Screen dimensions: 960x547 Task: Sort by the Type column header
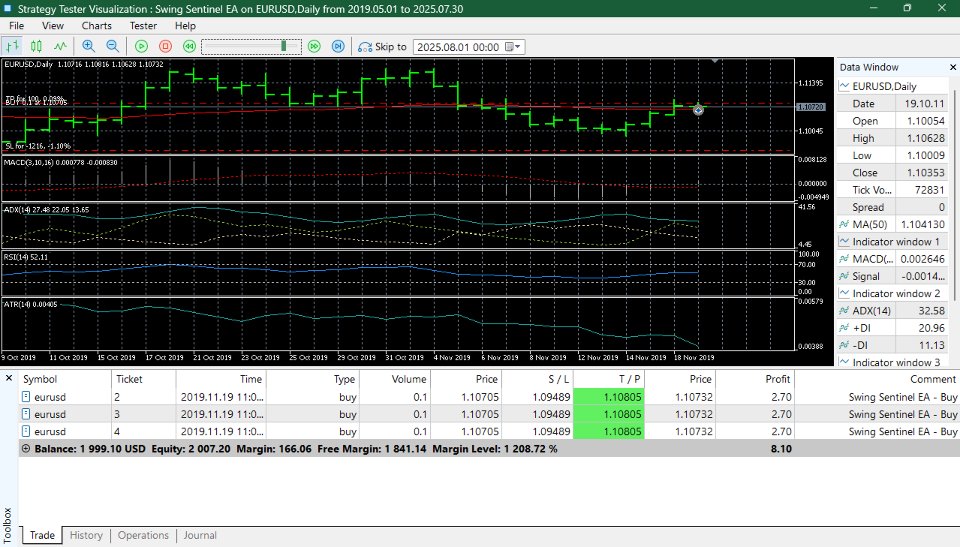click(313, 379)
